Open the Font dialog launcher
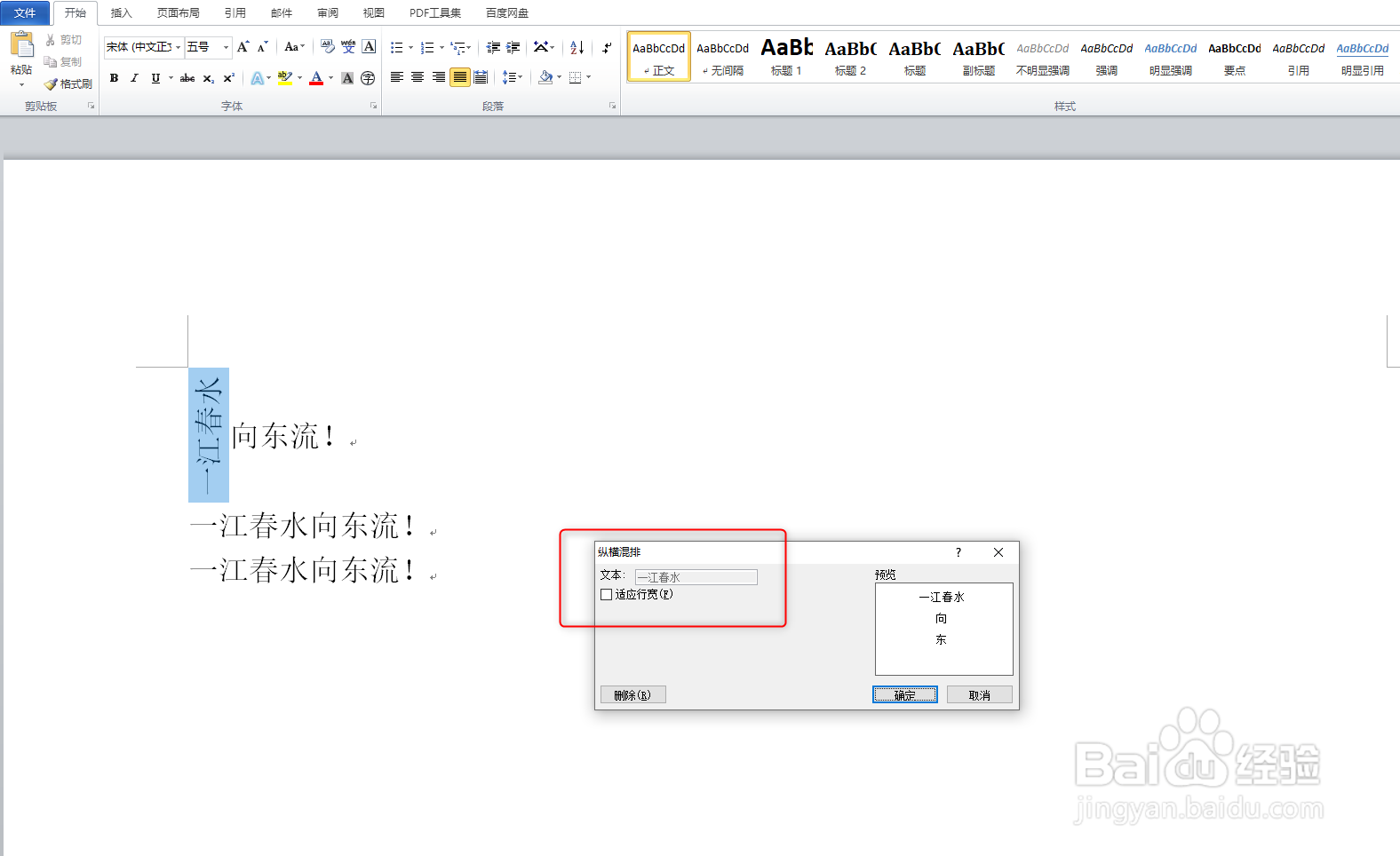The height and width of the screenshot is (856, 1400). (x=373, y=106)
